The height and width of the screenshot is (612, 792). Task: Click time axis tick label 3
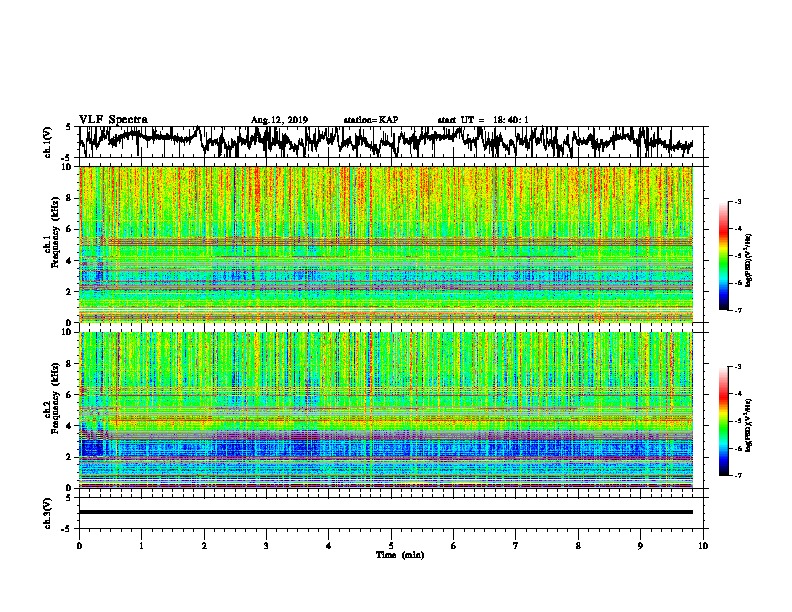[266, 546]
